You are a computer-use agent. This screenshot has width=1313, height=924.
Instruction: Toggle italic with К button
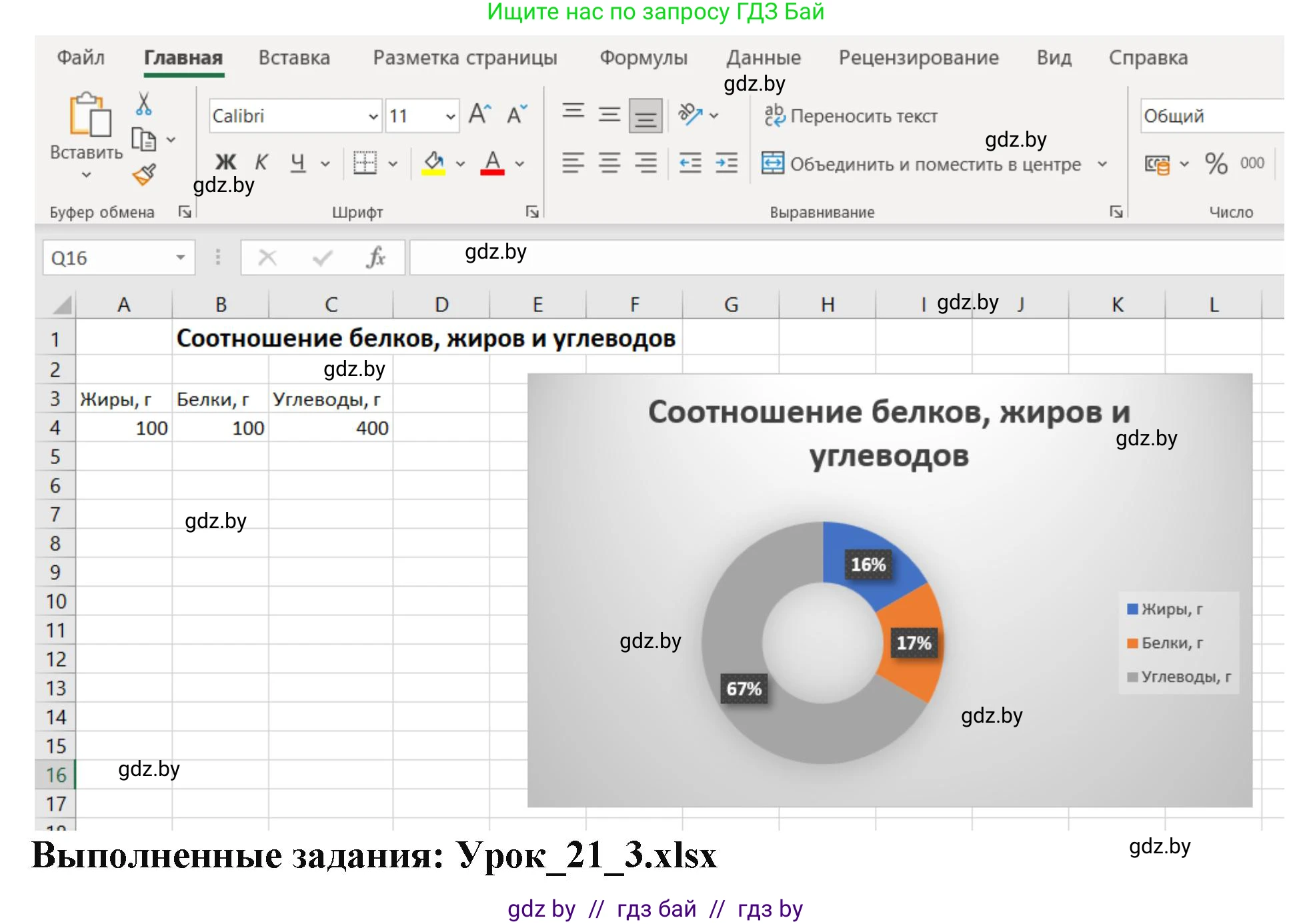coord(261,163)
